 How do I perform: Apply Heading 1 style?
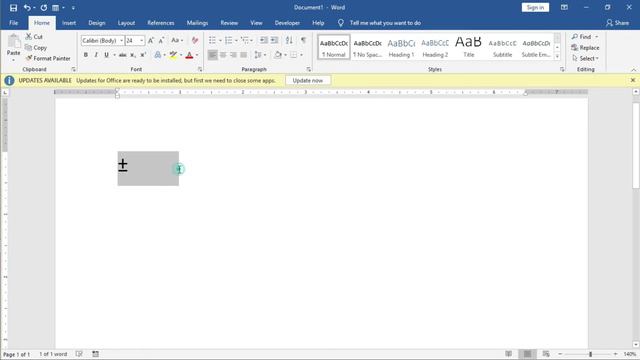(401, 47)
